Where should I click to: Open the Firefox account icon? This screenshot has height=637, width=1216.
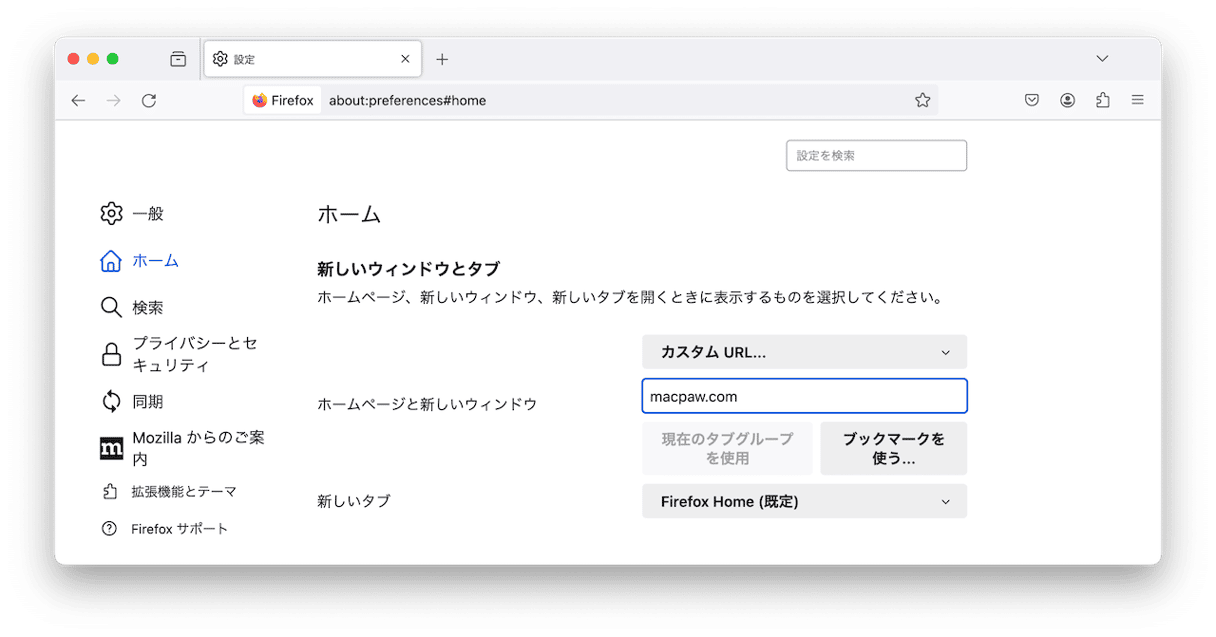click(1067, 100)
